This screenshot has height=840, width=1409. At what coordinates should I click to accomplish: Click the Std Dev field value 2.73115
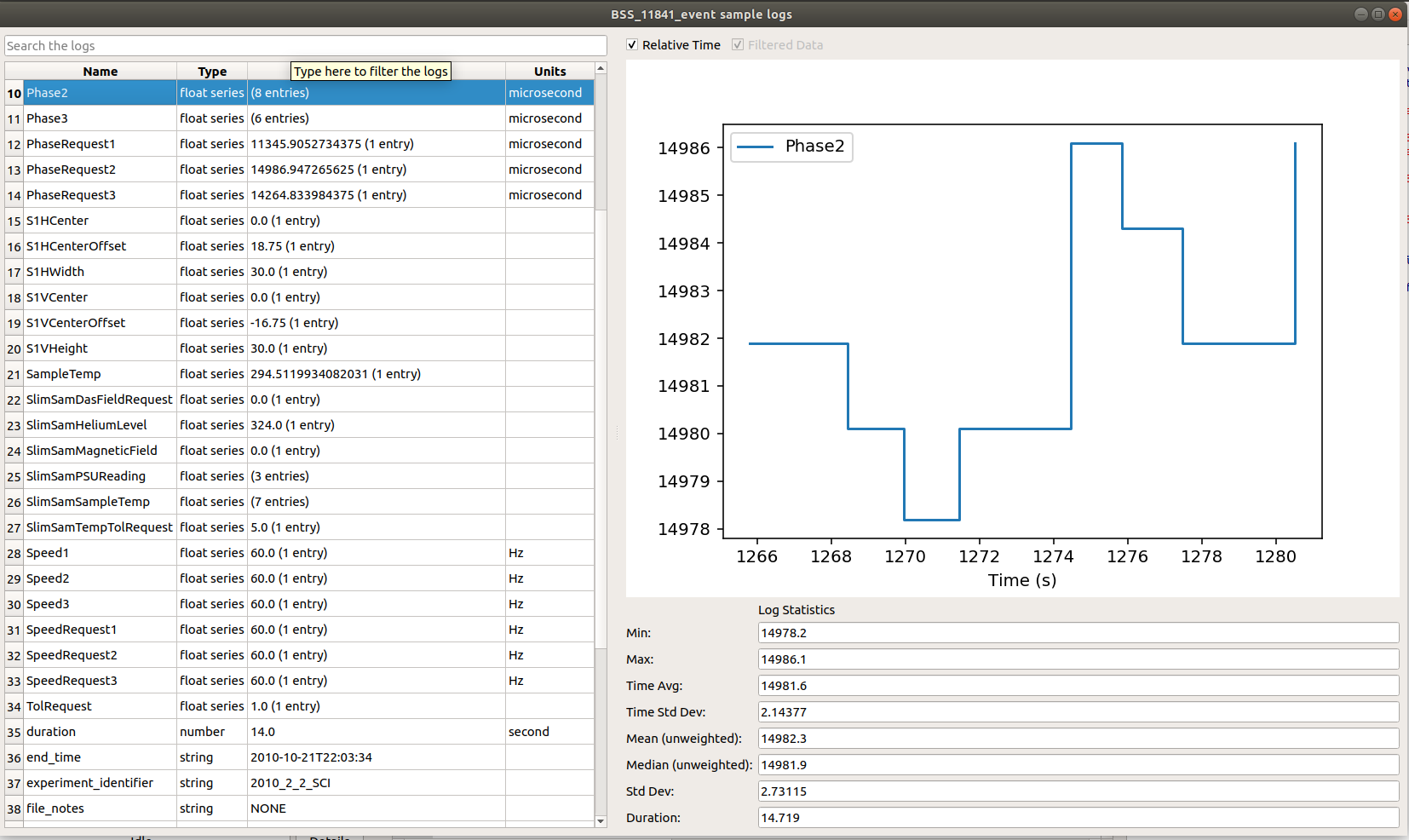coord(1078,791)
